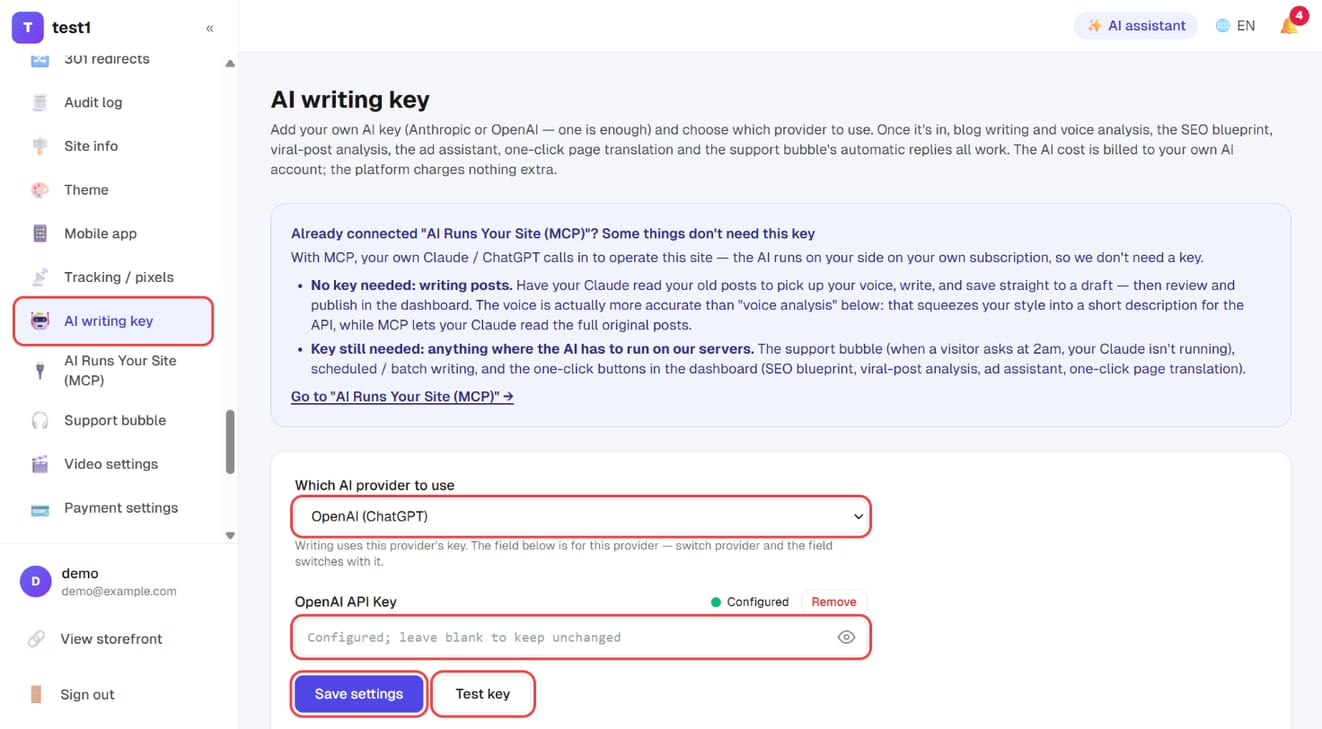
Task: Open 301 redirects in the sidebar
Action: pos(107,59)
